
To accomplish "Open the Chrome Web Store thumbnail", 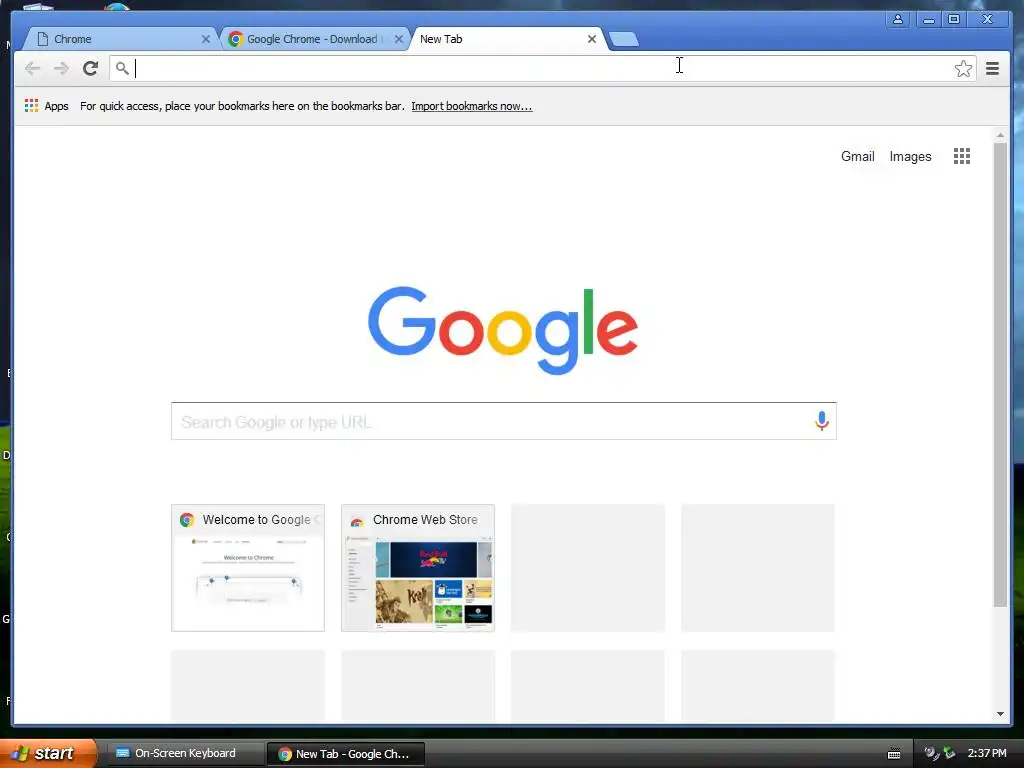I will tap(418, 568).
